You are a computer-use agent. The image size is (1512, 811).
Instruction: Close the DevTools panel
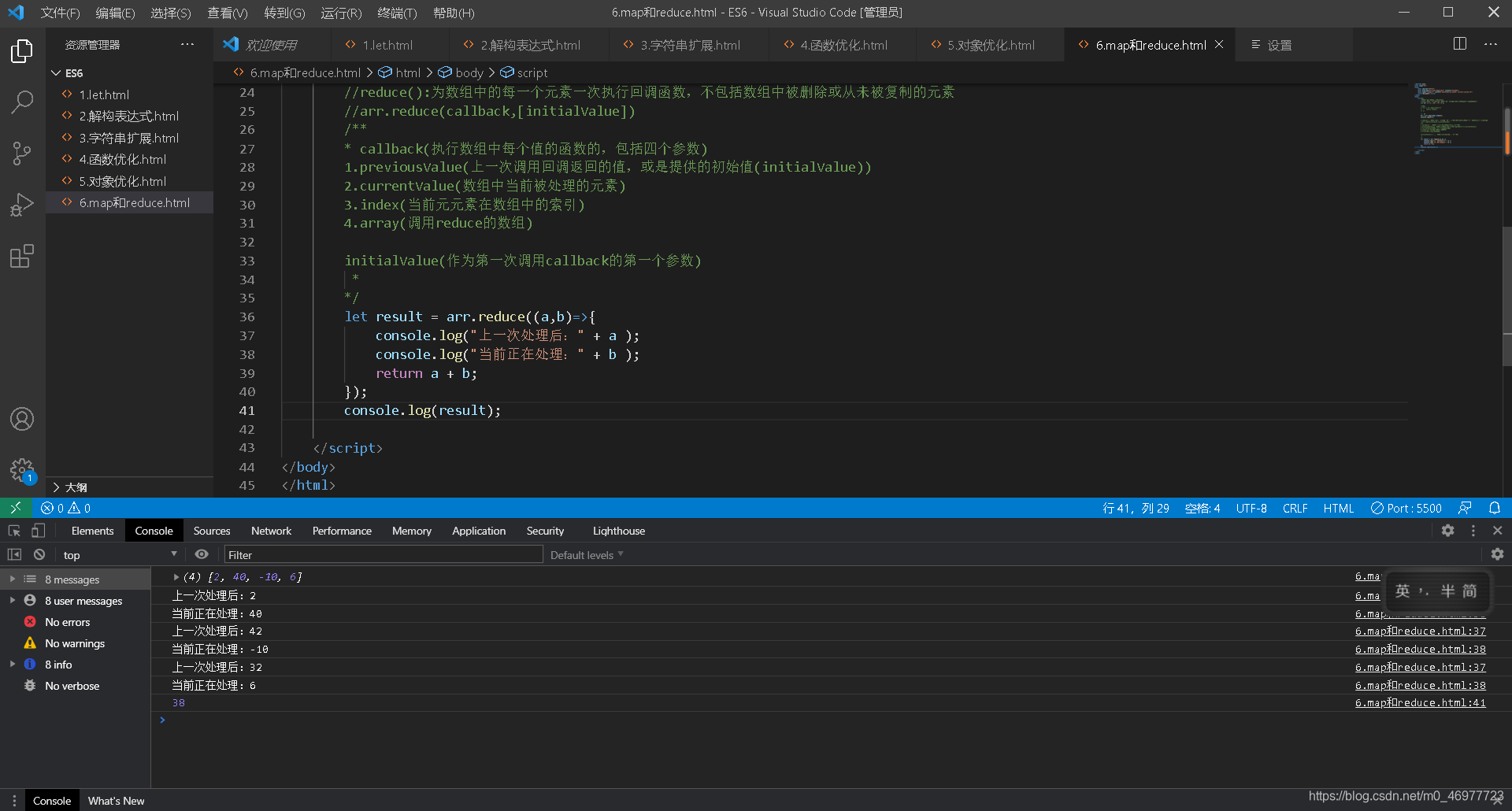[x=1498, y=531]
